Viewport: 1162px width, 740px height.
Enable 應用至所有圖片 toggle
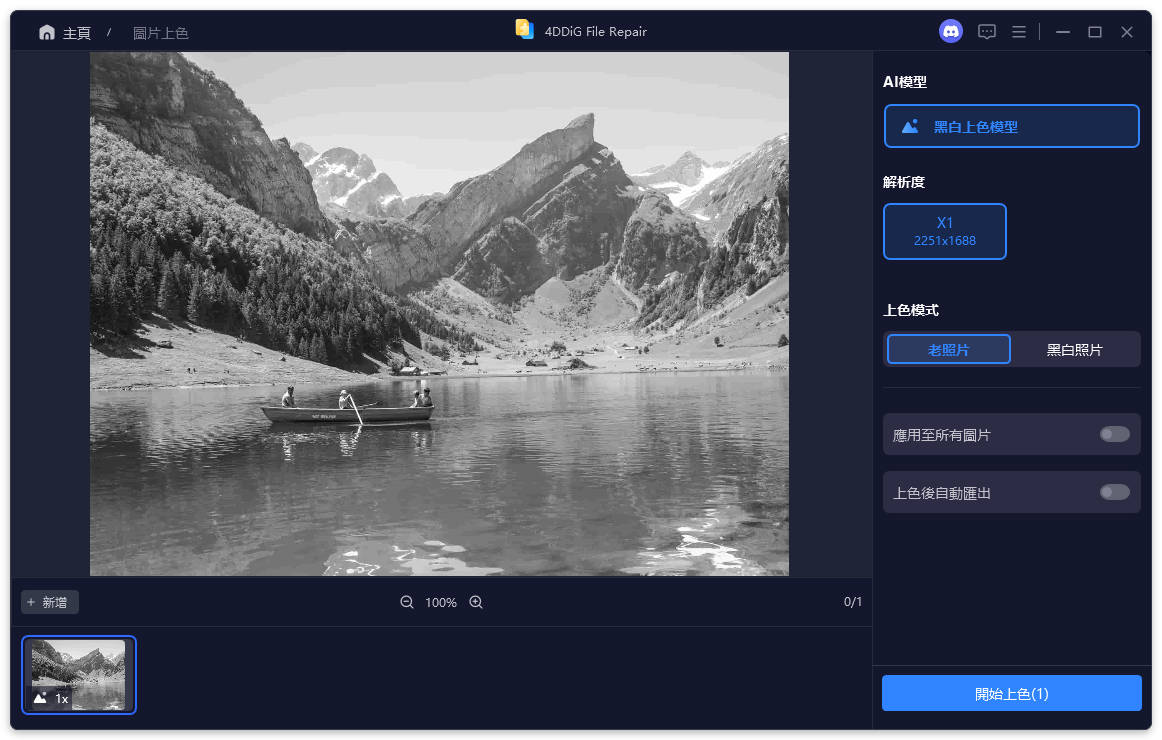[x=1114, y=434]
